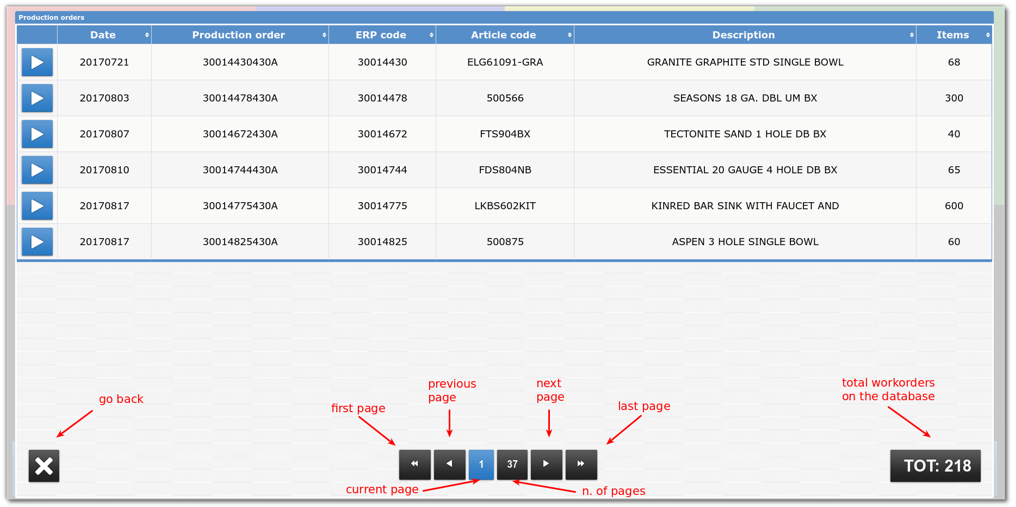
Task: Select current page number 1
Action: coord(481,464)
